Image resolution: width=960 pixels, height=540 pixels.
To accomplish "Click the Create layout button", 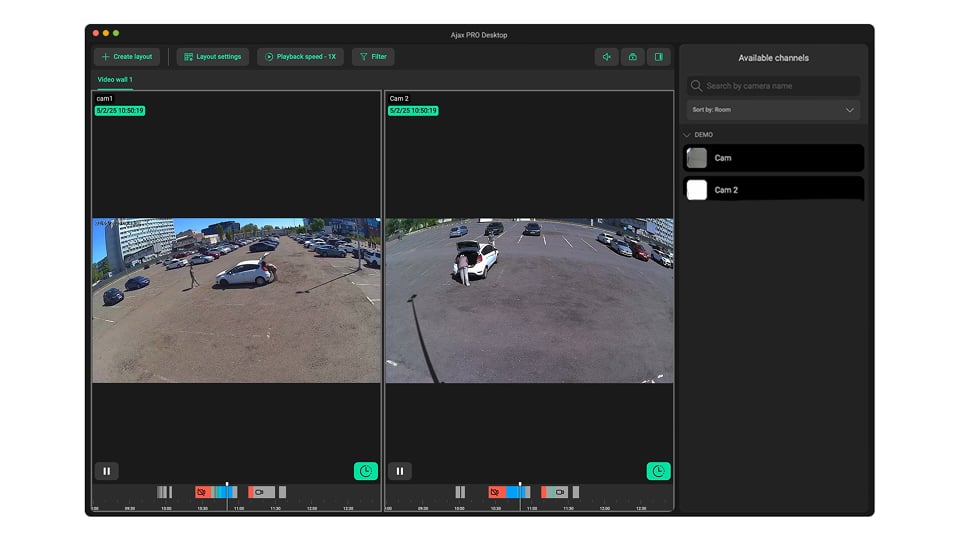I will click(127, 57).
